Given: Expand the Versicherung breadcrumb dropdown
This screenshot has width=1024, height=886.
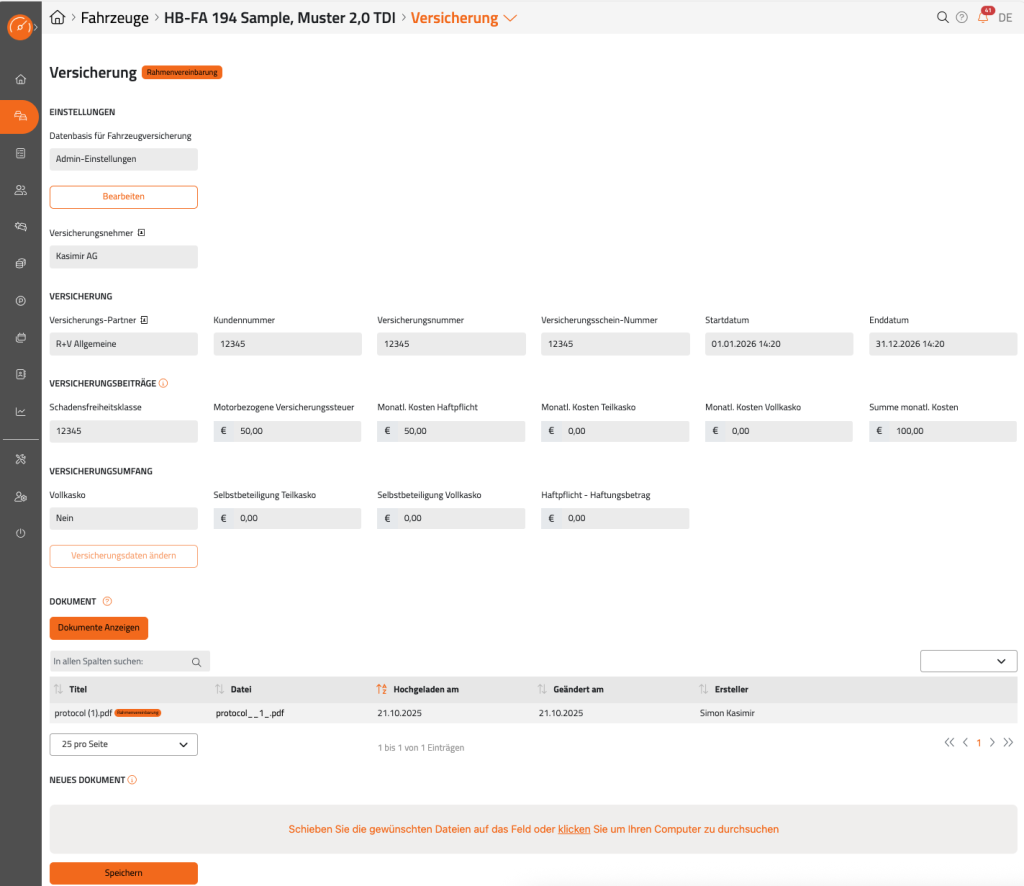Looking at the screenshot, I should click(x=510, y=18).
